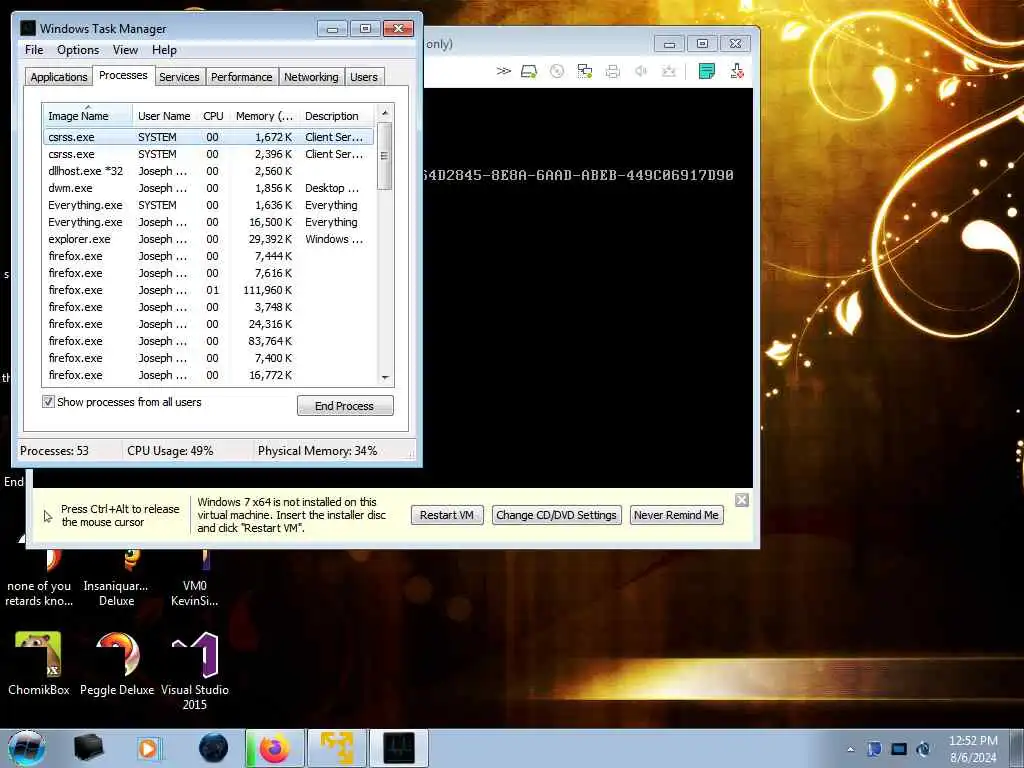Select the csrss.exe row with 2,396 K
This screenshot has height=768, width=1024.
tap(209, 154)
